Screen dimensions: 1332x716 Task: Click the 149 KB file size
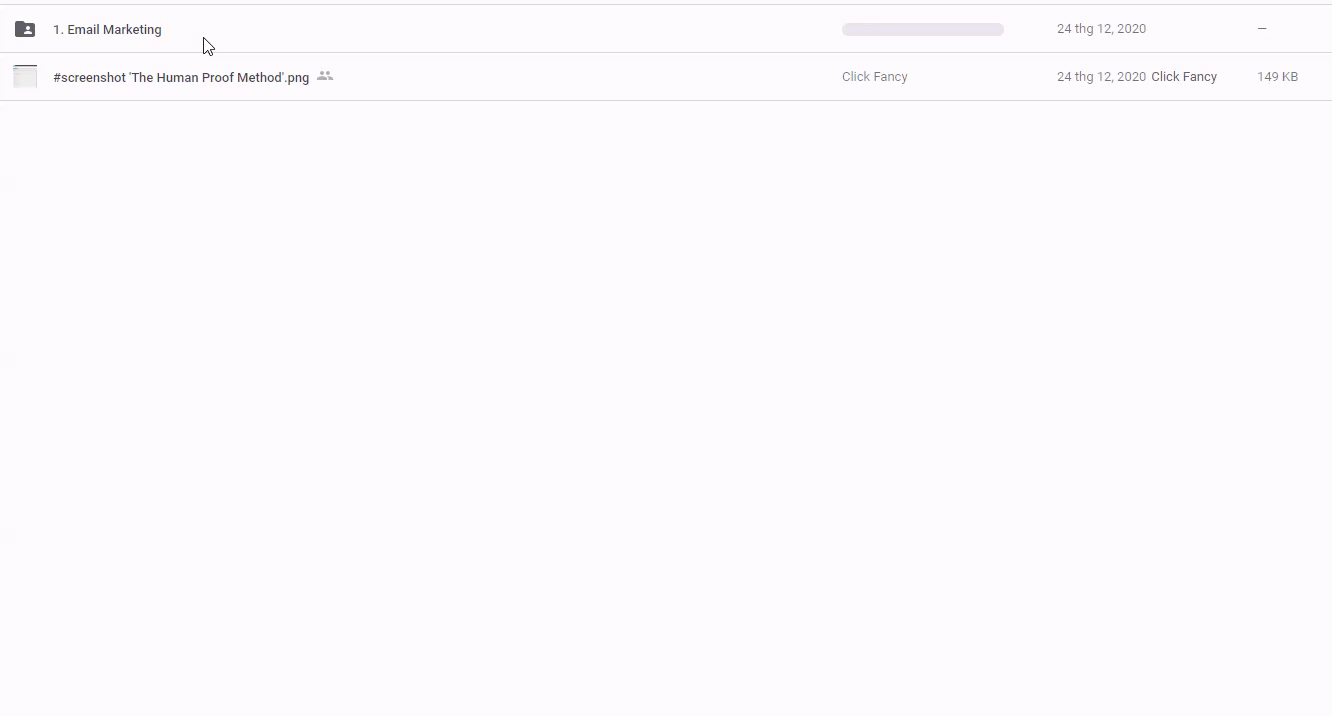point(1277,77)
